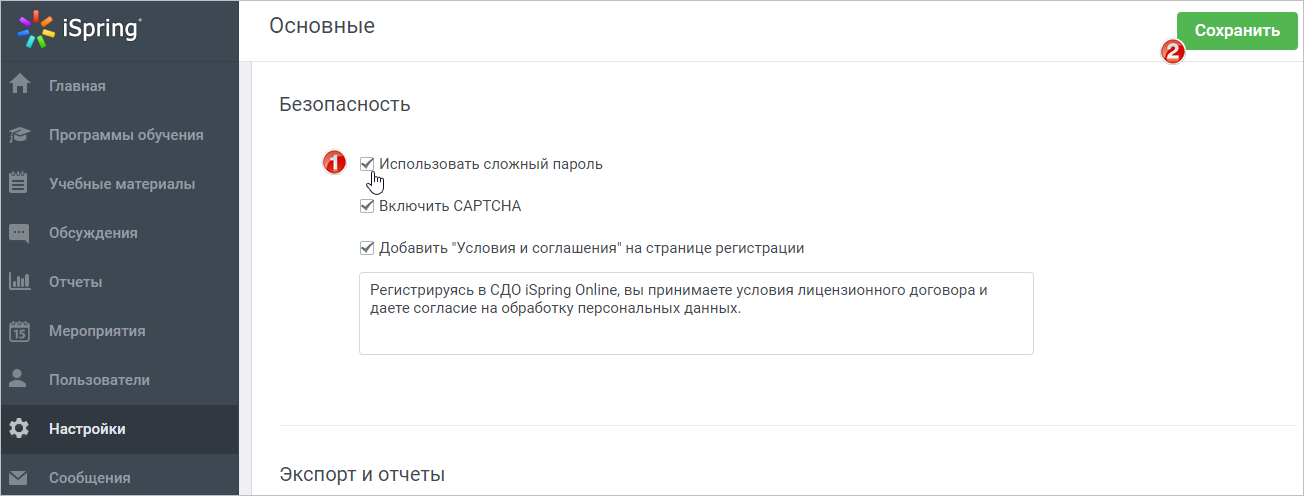Select the person icon for Пользователи
The height and width of the screenshot is (496, 1304).
pos(19,379)
